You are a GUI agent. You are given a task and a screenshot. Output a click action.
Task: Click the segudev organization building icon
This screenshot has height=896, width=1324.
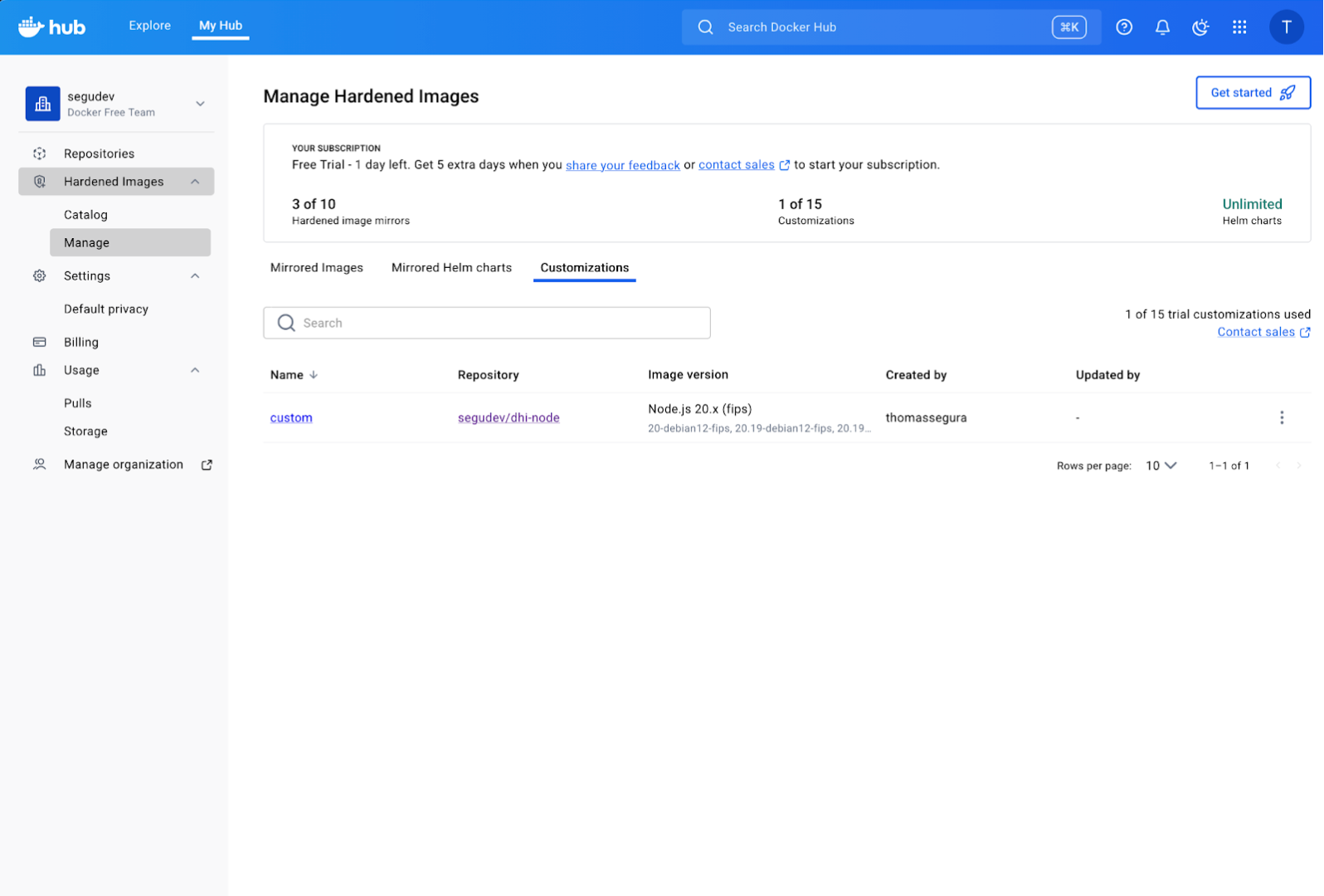[42, 104]
